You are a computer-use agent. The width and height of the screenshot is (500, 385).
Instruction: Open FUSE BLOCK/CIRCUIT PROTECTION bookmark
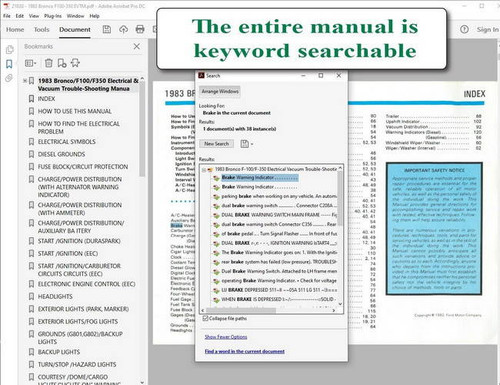[x=83, y=167]
